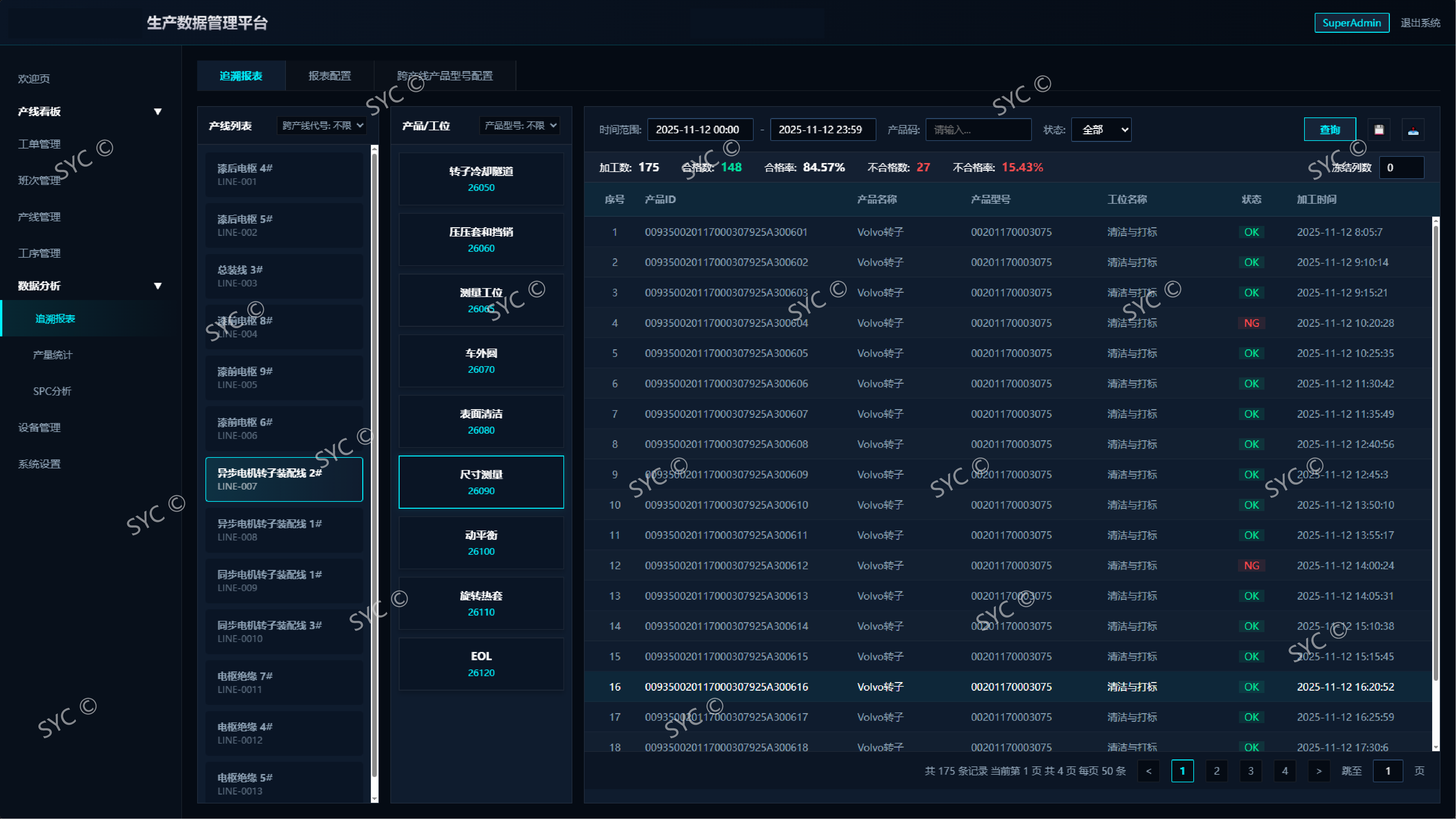Select page 3 in pagination
This screenshot has width=1456, height=819.
(x=1250, y=771)
